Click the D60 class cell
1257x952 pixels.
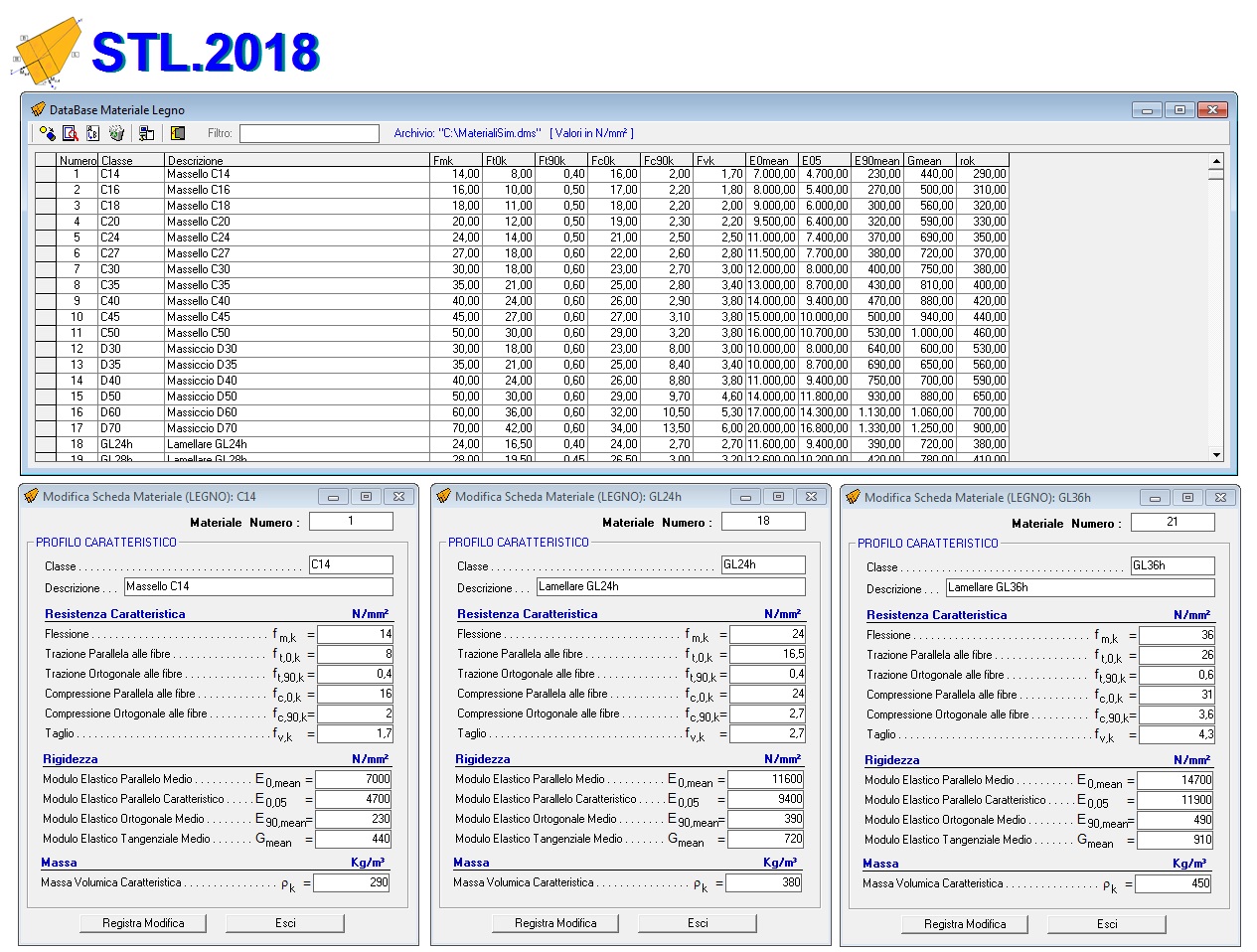point(131,412)
